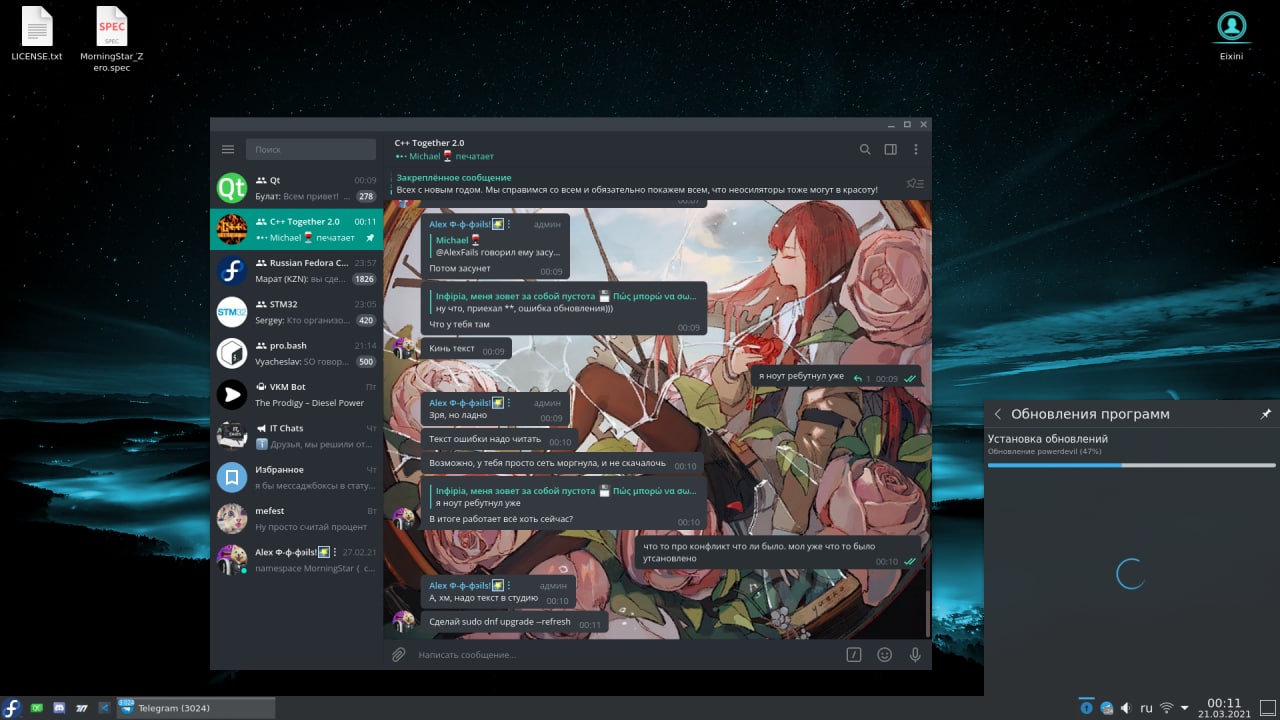The image size is (1280, 720).
Task: Open the Wi-Fi network tray icon
Action: tap(1166, 708)
